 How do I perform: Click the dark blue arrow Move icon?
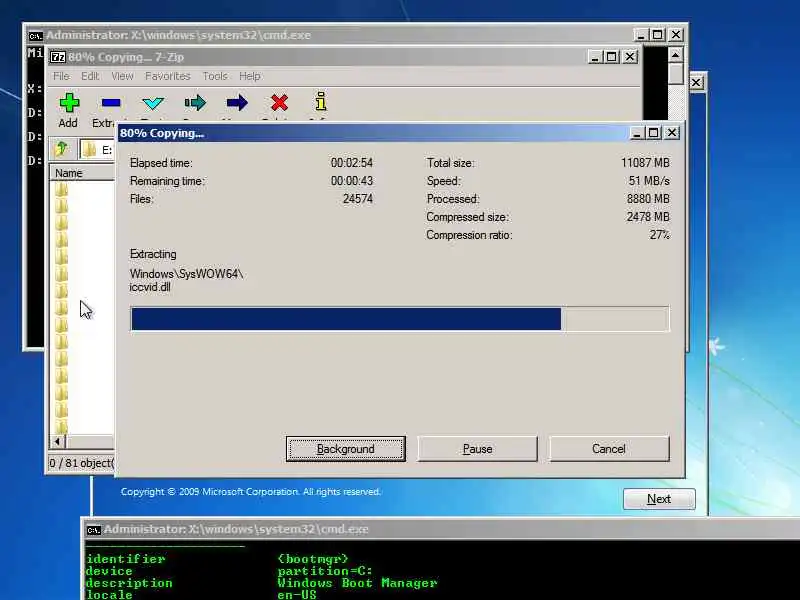click(237, 103)
